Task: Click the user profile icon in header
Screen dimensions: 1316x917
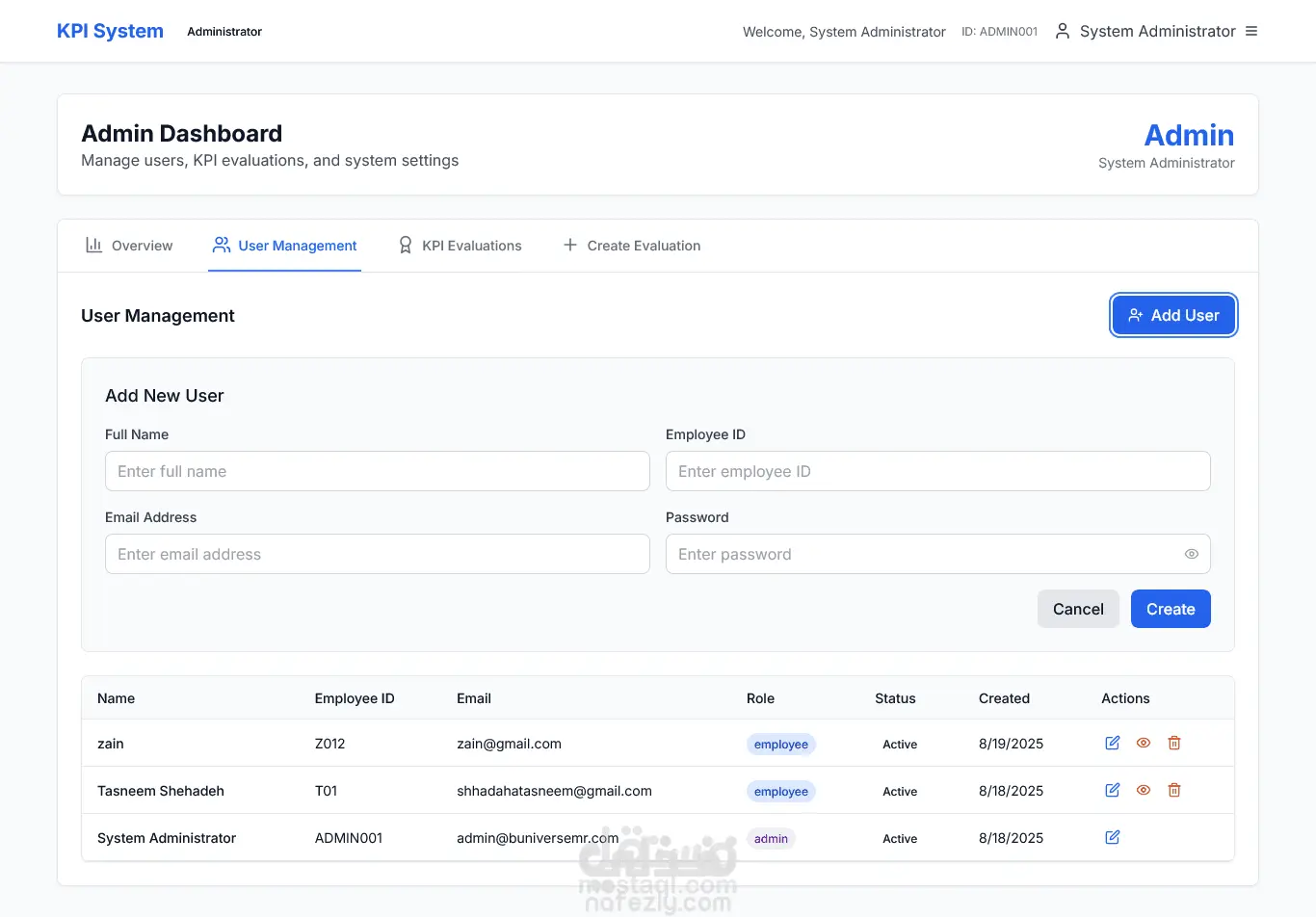Action: click(x=1063, y=31)
